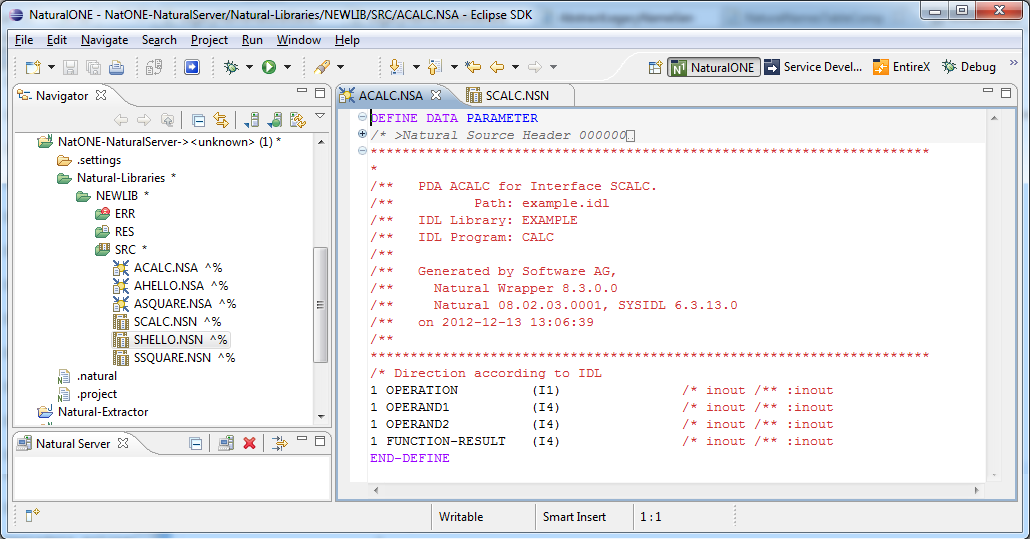This screenshot has height=539, width=1030.
Task: Select the SCALC.NSN editor tab
Action: [x=516, y=96]
